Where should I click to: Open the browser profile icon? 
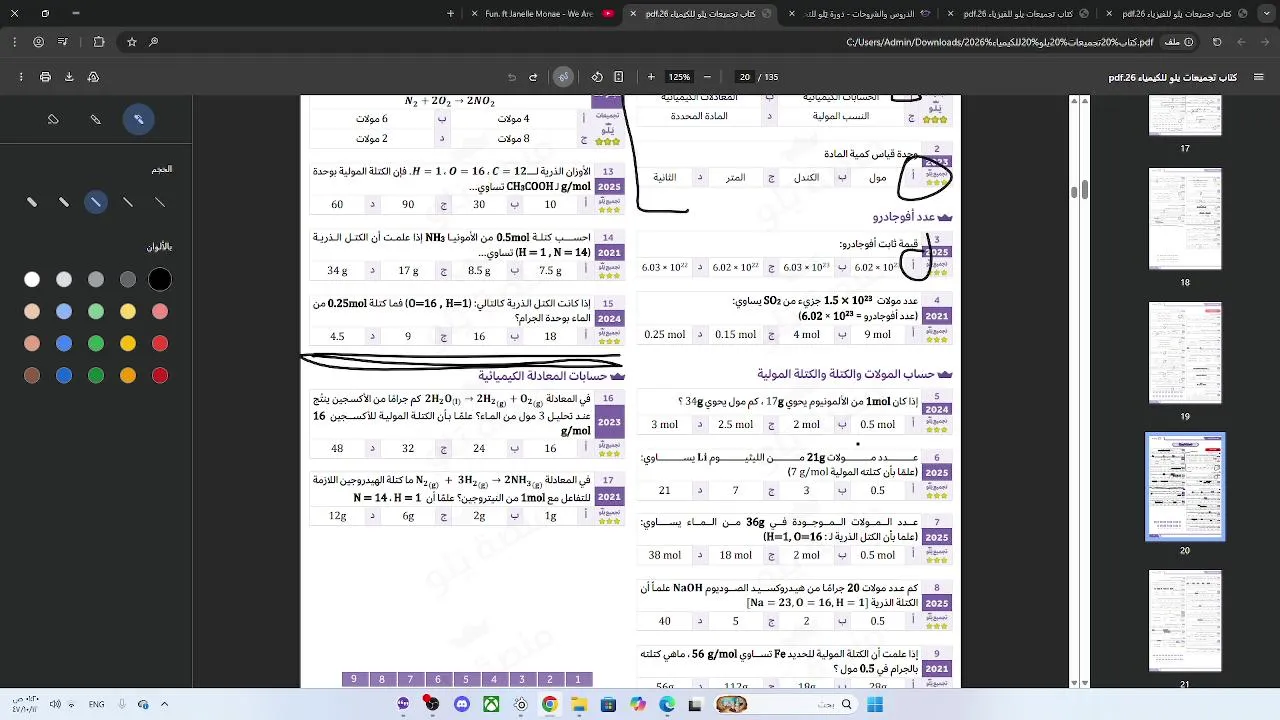(x=38, y=42)
